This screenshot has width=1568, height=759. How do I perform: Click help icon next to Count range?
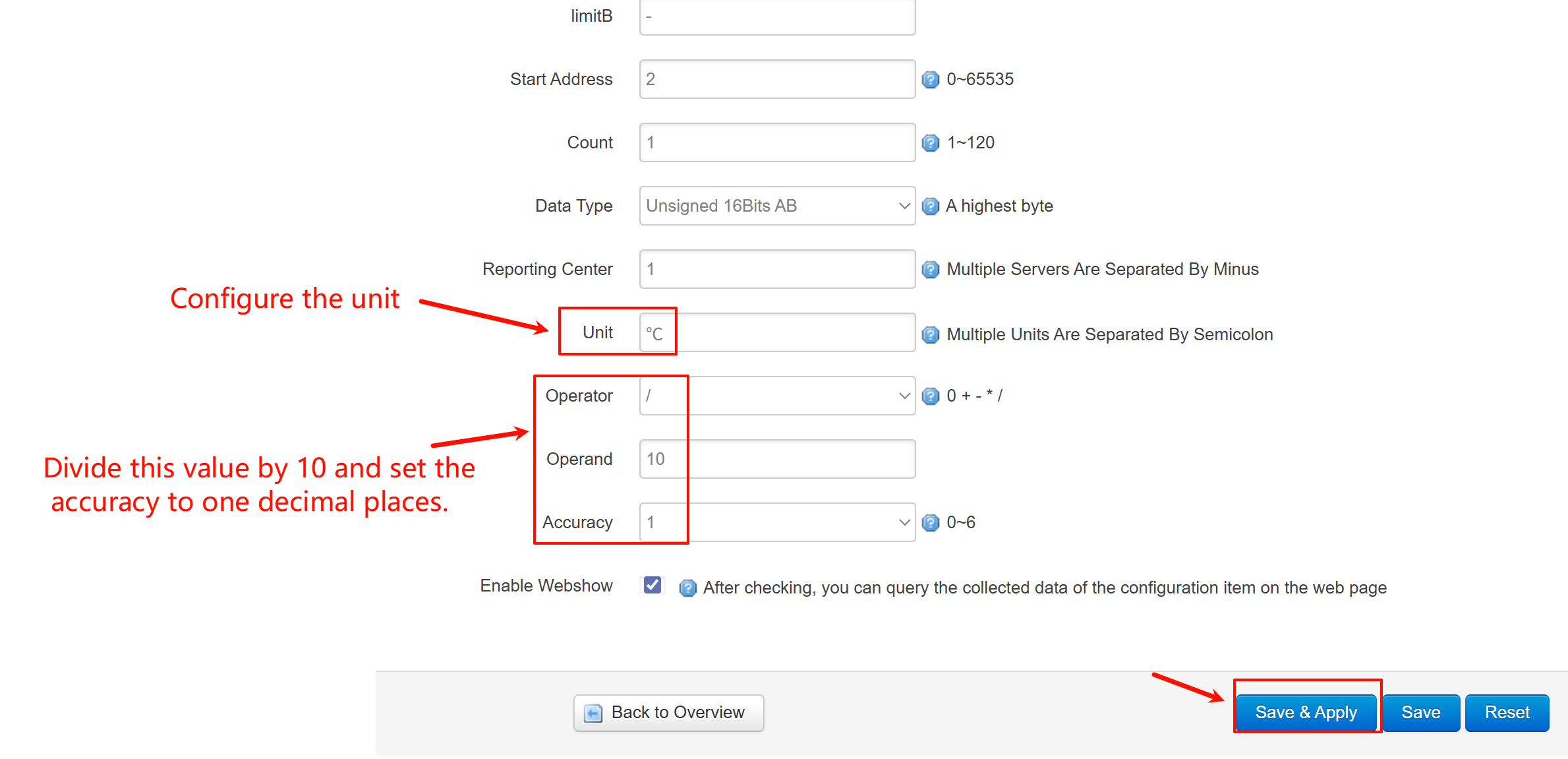click(930, 143)
